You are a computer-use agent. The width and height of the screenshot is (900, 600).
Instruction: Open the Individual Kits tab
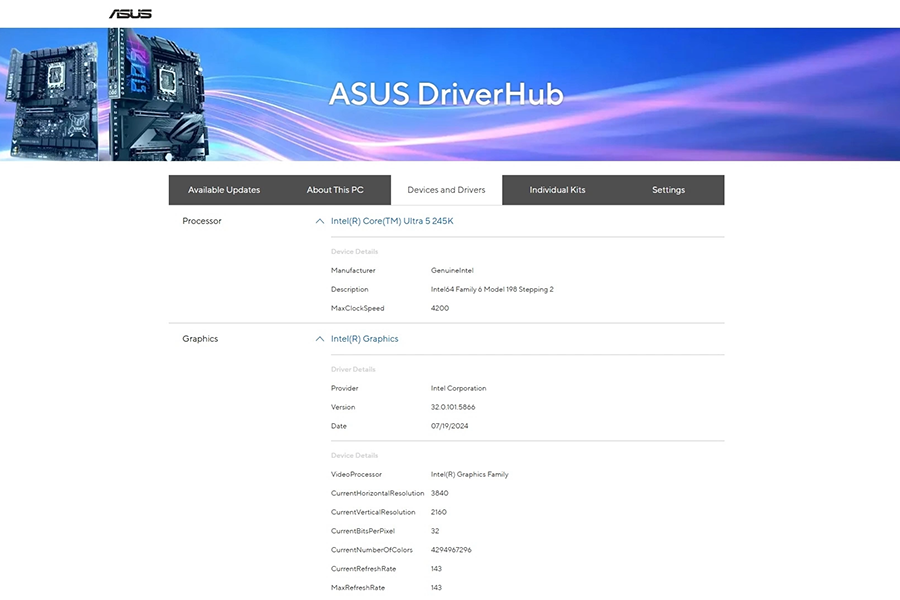coord(557,189)
